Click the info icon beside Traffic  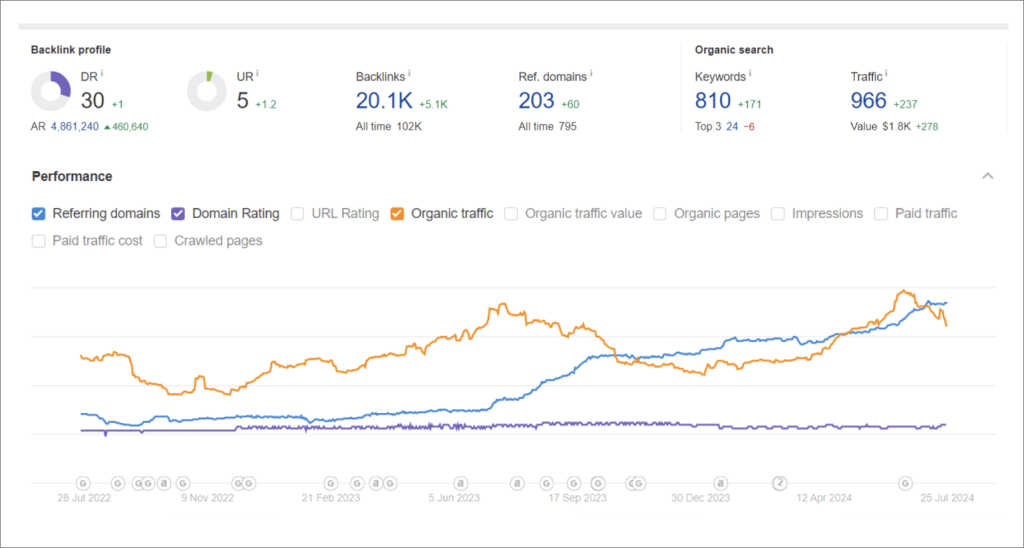888,73
